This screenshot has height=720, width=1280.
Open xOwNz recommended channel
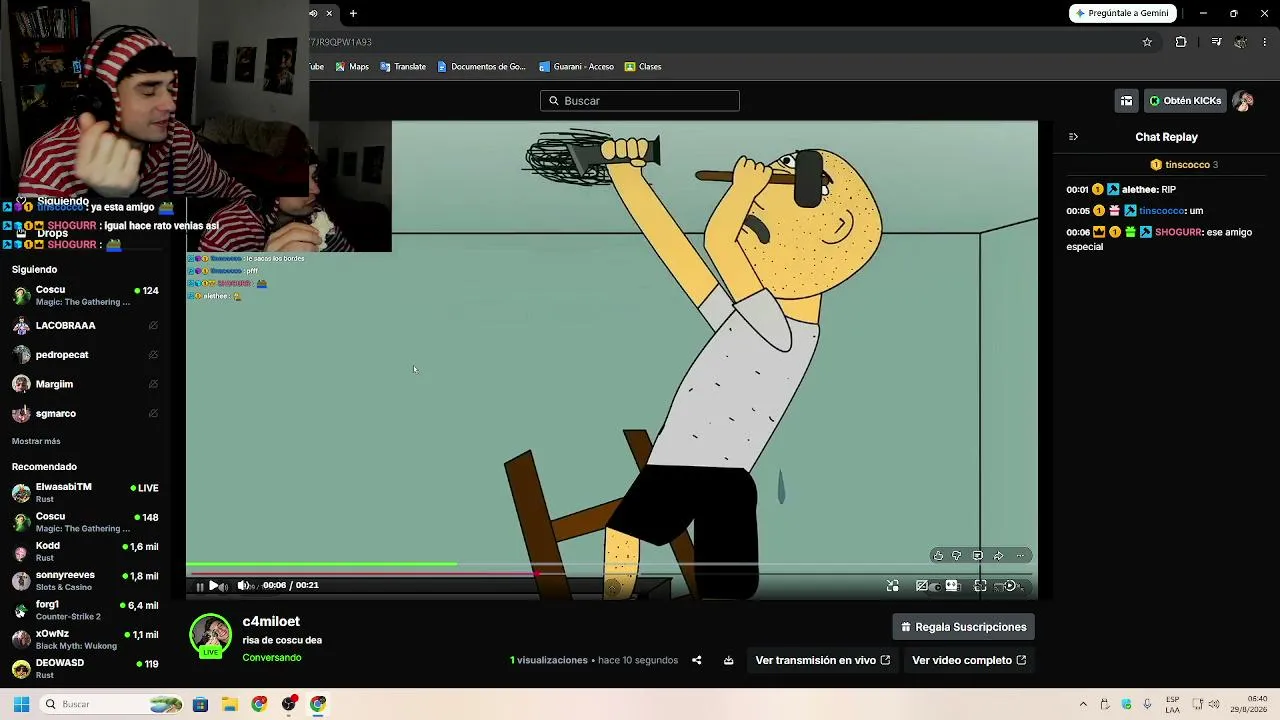point(85,639)
